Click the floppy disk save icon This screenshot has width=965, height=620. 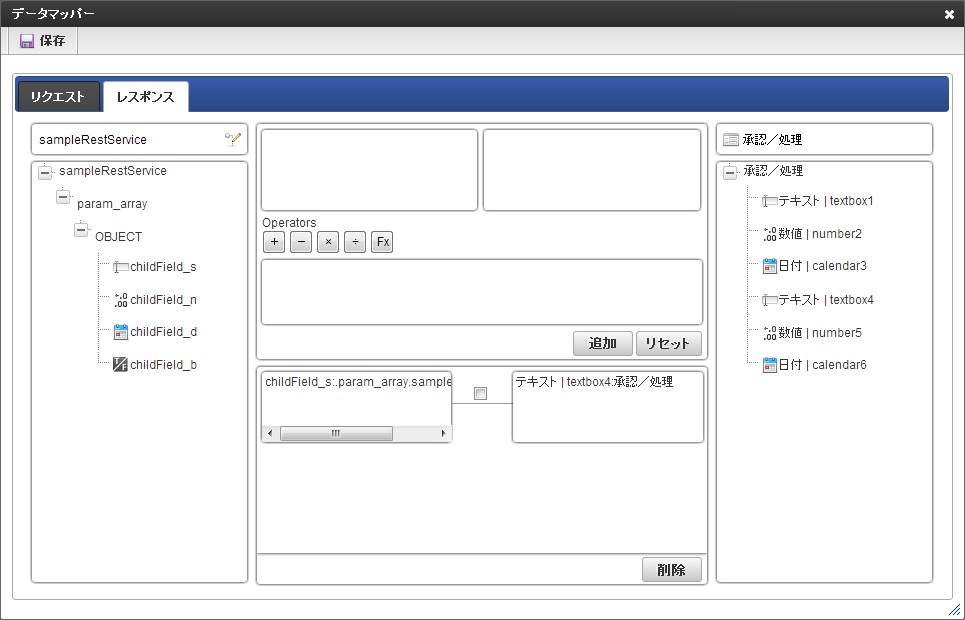[x=26, y=41]
